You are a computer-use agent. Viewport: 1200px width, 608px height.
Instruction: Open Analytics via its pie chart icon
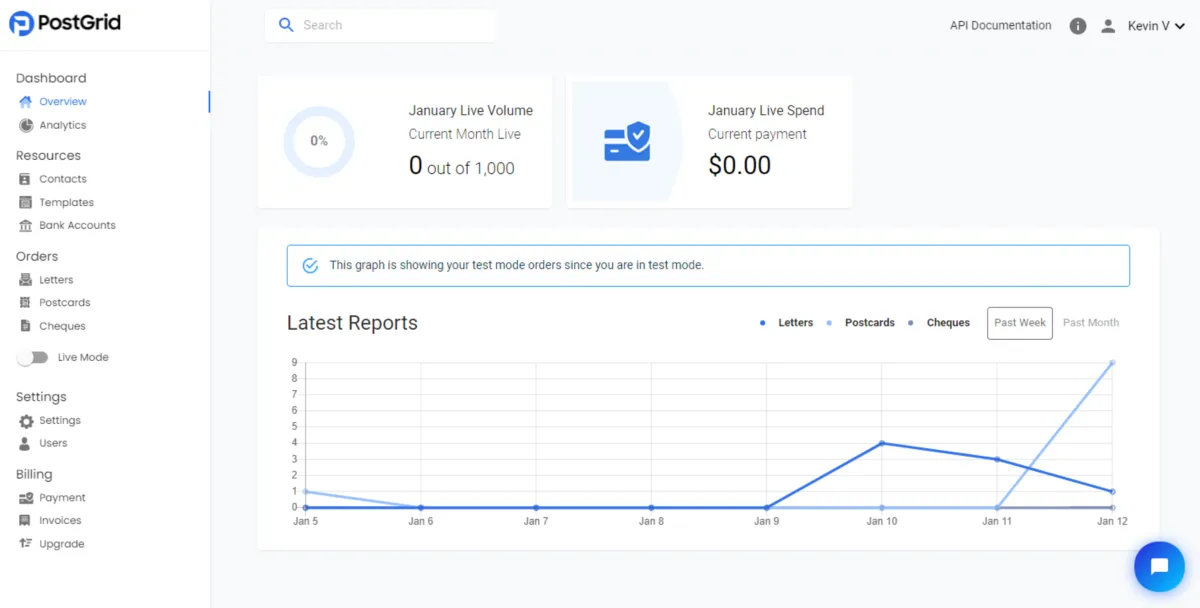pos(26,125)
